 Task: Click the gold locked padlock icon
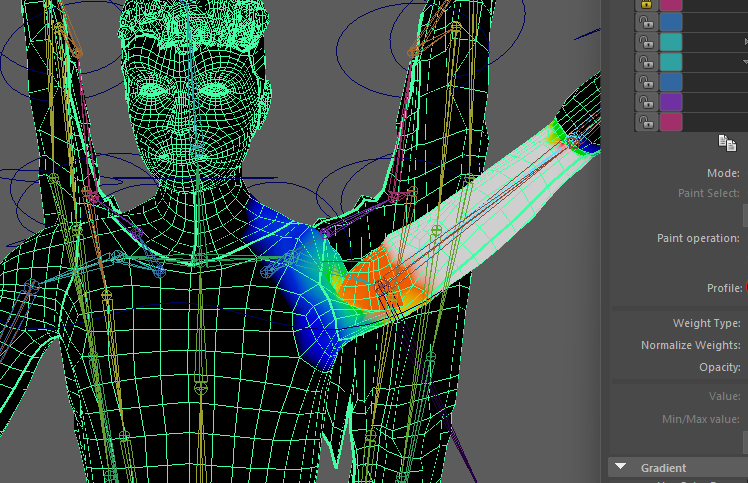646,4
